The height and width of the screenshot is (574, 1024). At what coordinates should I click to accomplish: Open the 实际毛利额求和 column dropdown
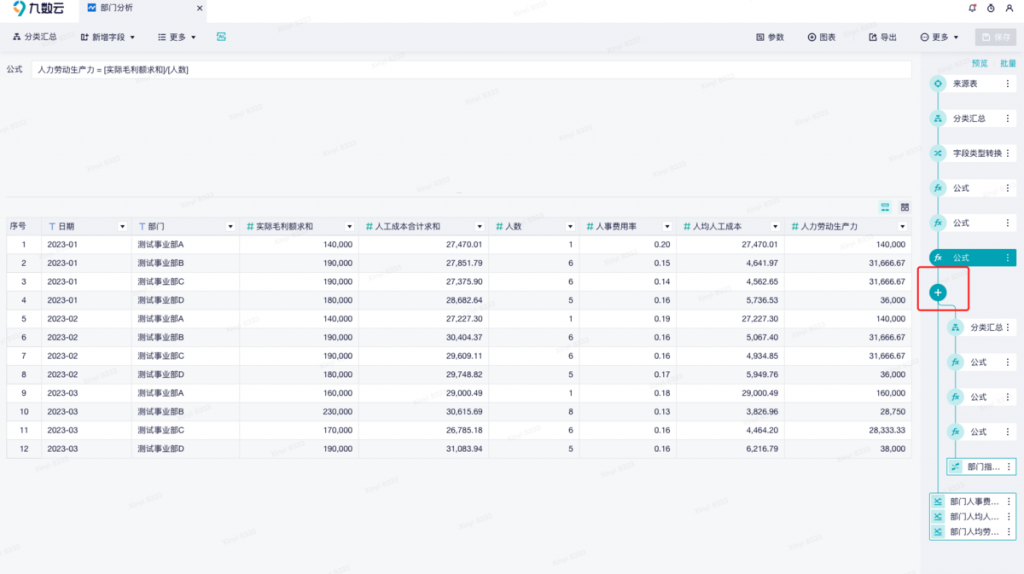tap(349, 227)
